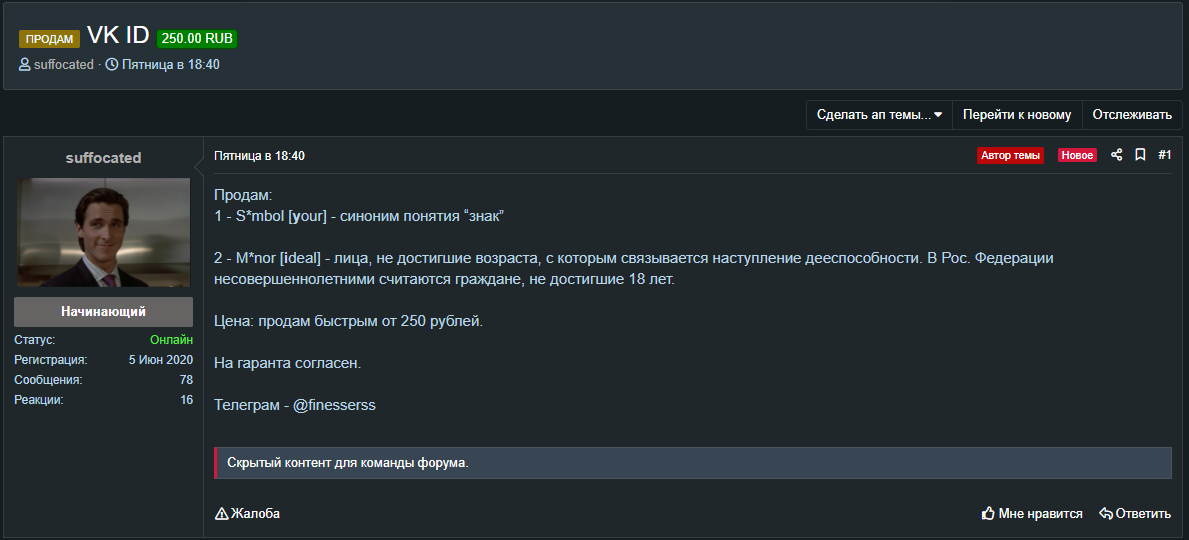Like the post with 'Мне нравится'
This screenshot has height=540, width=1189.
(x=1032, y=513)
